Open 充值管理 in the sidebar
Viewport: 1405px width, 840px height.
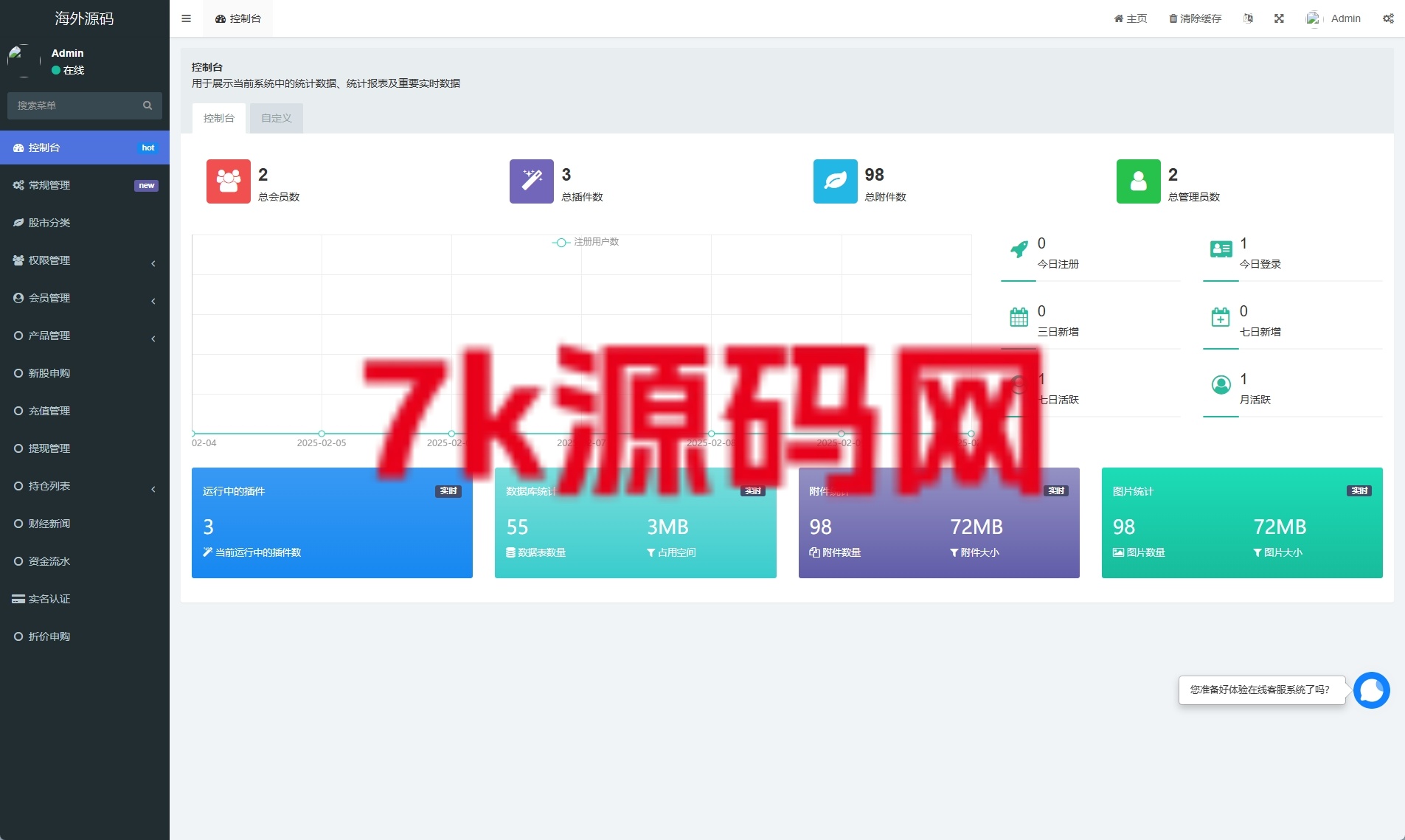coord(85,411)
